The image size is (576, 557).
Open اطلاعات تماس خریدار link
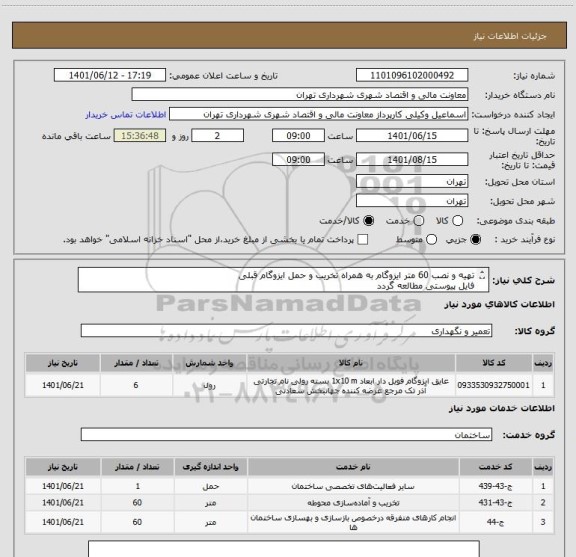point(126,115)
